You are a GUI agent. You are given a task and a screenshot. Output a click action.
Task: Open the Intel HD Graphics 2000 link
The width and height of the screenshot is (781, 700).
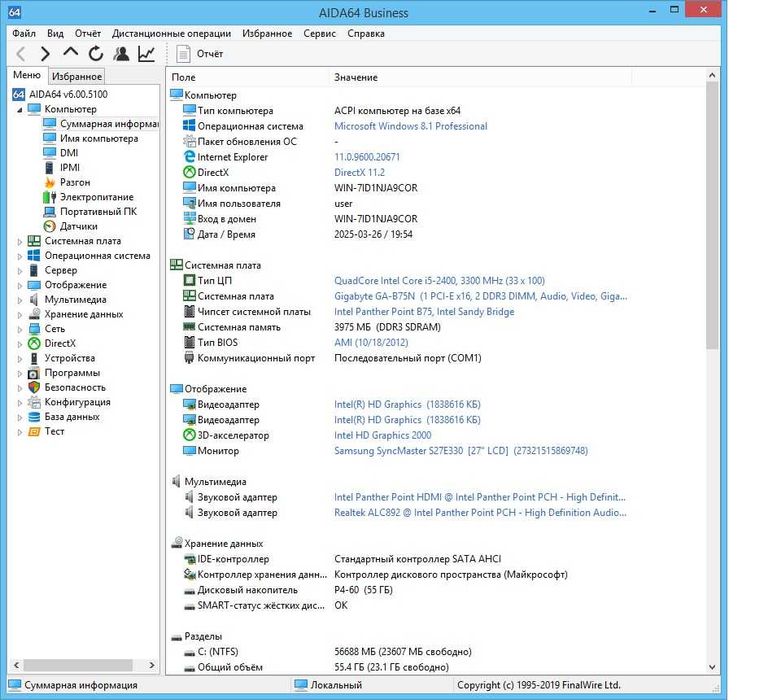click(x=383, y=435)
